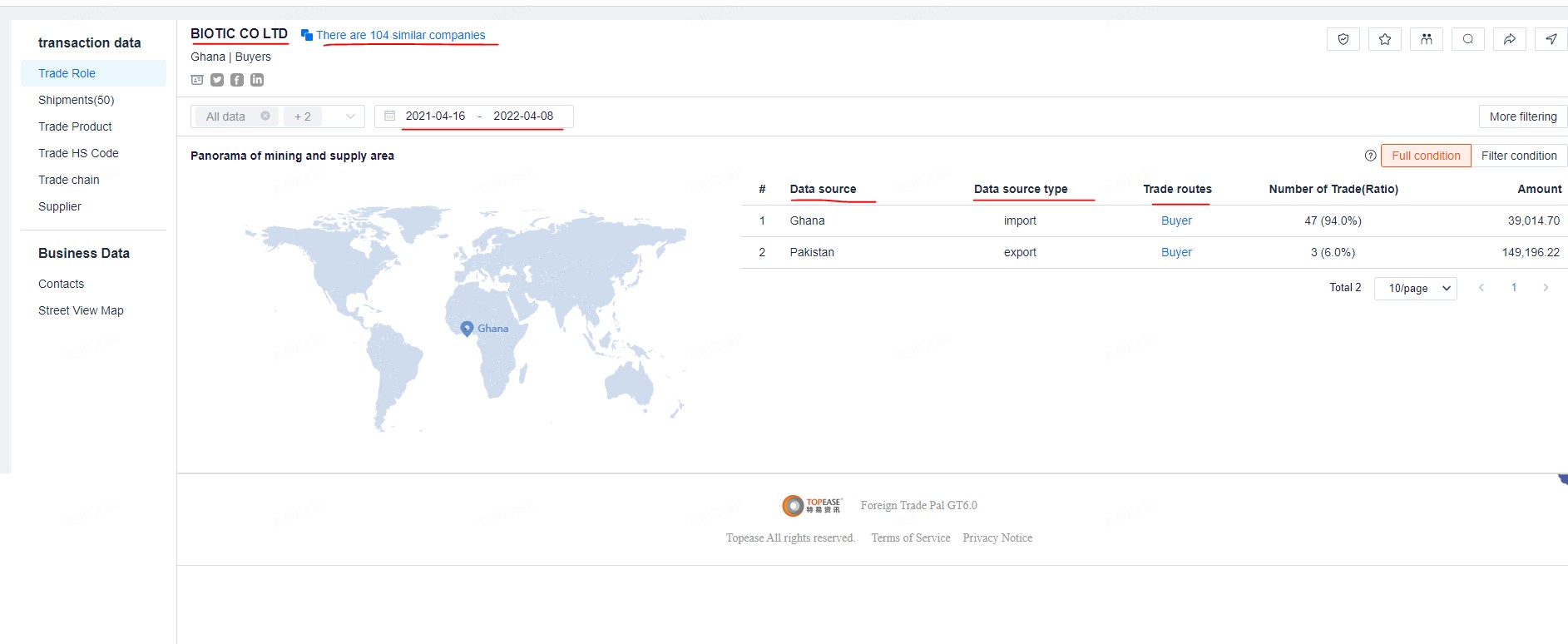The image size is (1568, 644).
Task: Open the business card icon under Ghana
Action: [197, 80]
